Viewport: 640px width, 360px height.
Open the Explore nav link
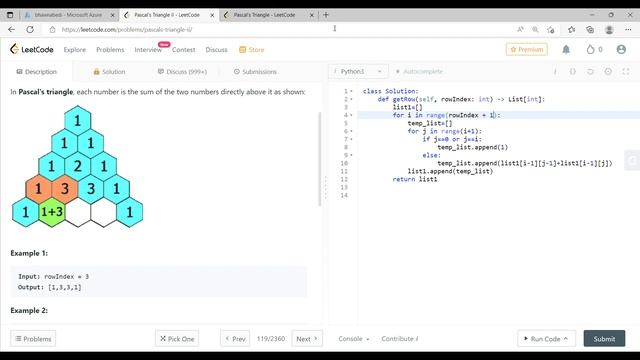coord(75,50)
